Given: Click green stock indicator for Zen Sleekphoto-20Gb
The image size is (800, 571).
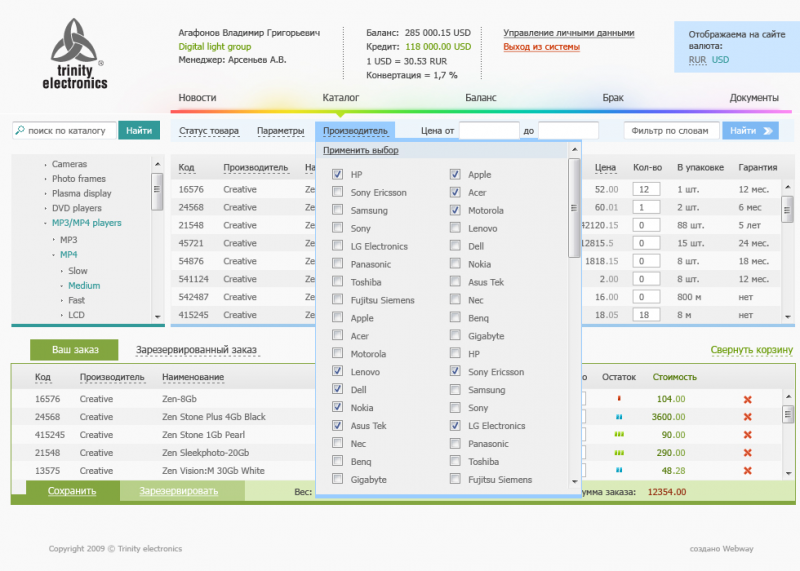Looking at the screenshot, I should [619, 453].
